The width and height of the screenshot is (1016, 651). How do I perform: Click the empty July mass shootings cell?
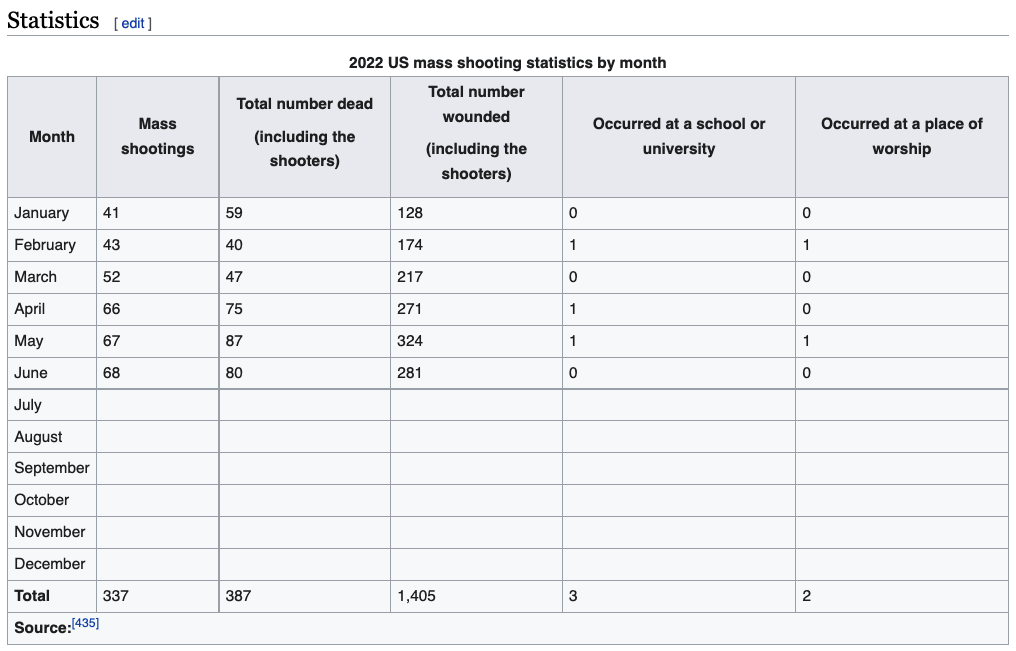click(157, 405)
